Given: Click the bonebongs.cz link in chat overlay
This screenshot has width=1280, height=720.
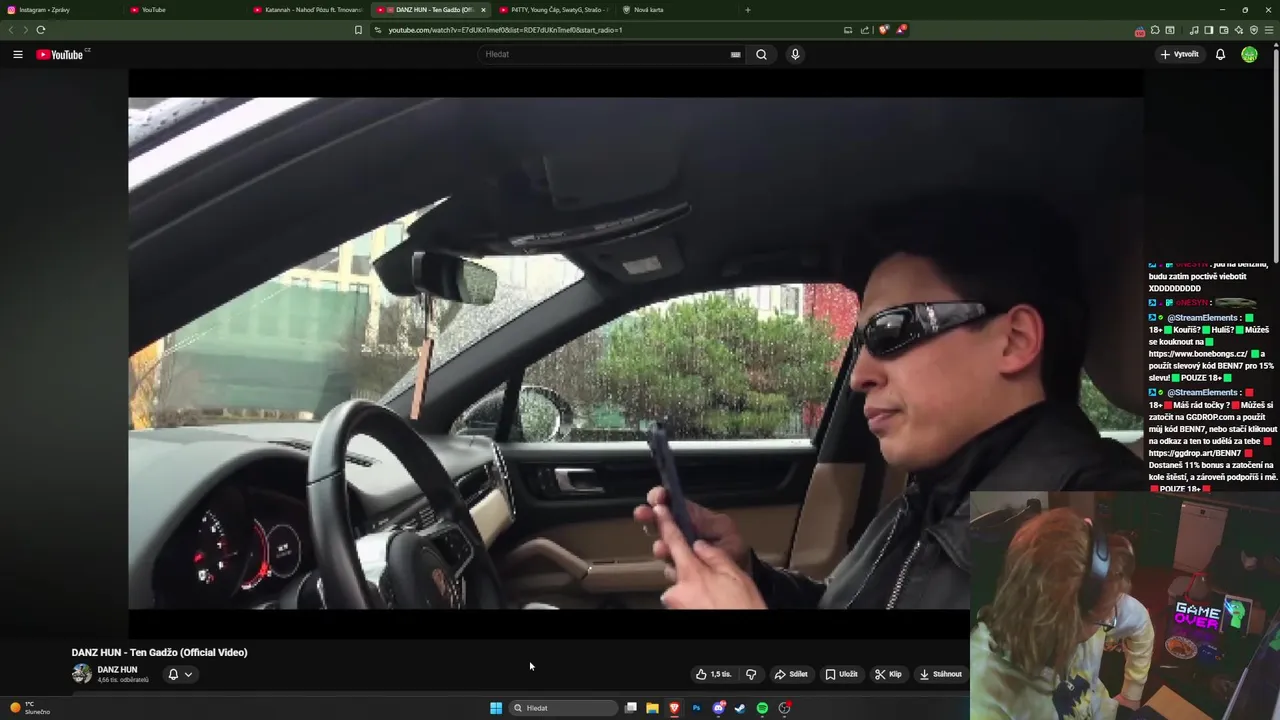Looking at the screenshot, I should click(x=1198, y=354).
